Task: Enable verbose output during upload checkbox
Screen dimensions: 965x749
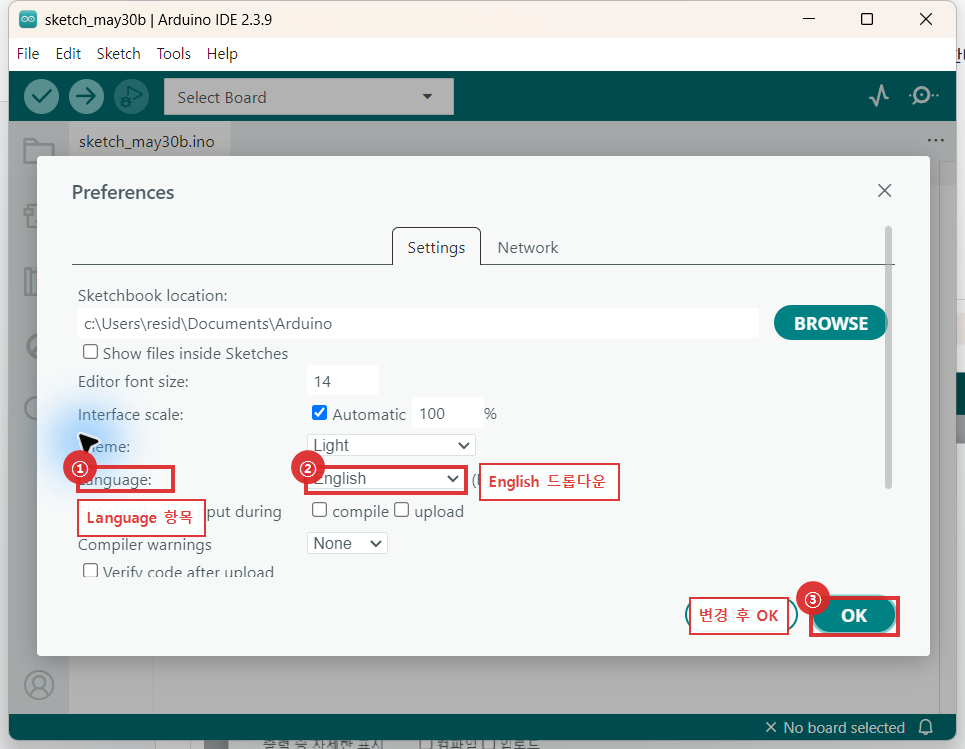Action: tap(401, 510)
